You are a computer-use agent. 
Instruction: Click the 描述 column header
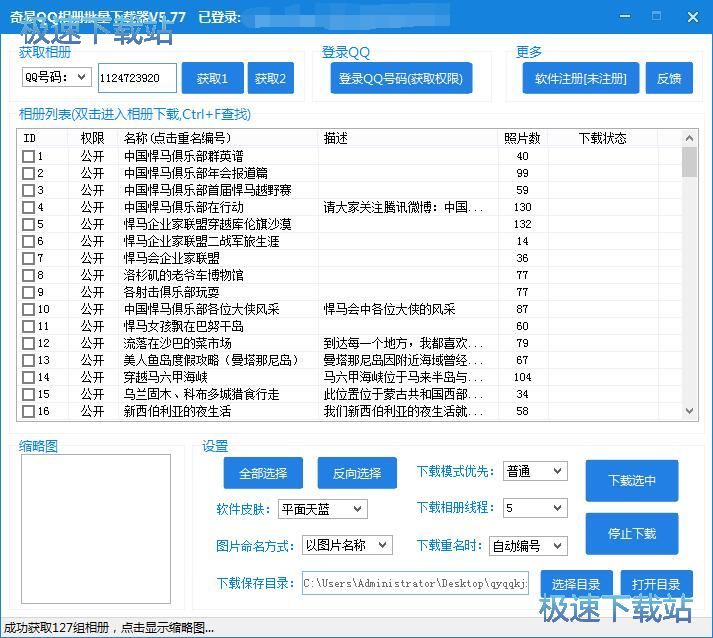(408, 138)
